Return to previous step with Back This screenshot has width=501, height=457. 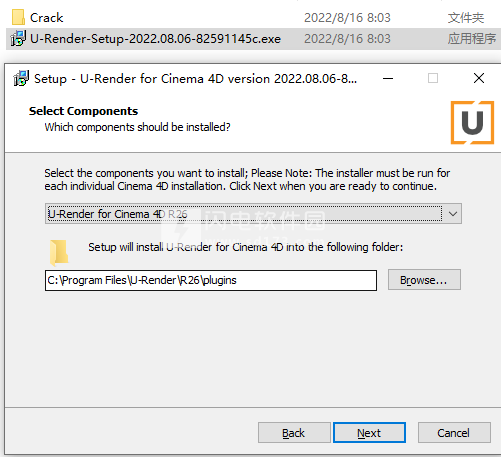pyautogui.click(x=294, y=433)
